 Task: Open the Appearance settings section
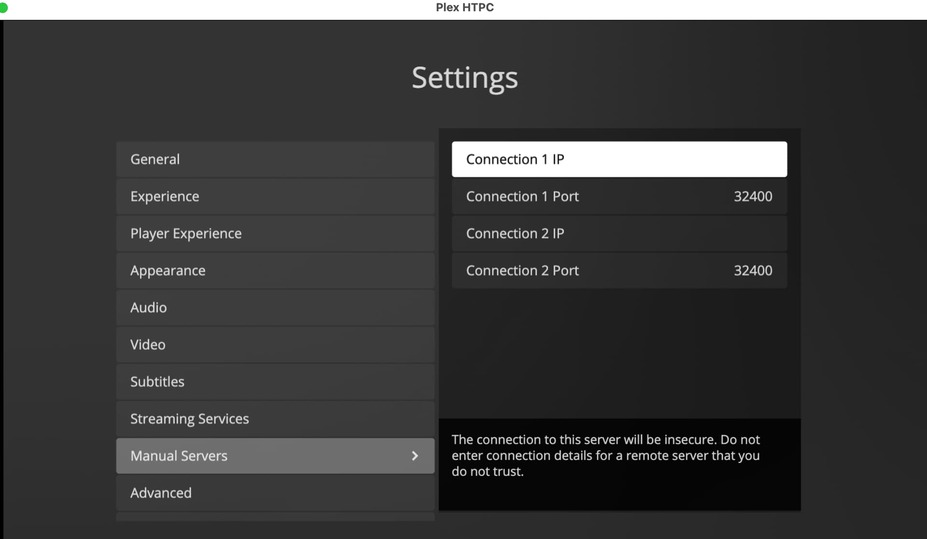click(275, 270)
